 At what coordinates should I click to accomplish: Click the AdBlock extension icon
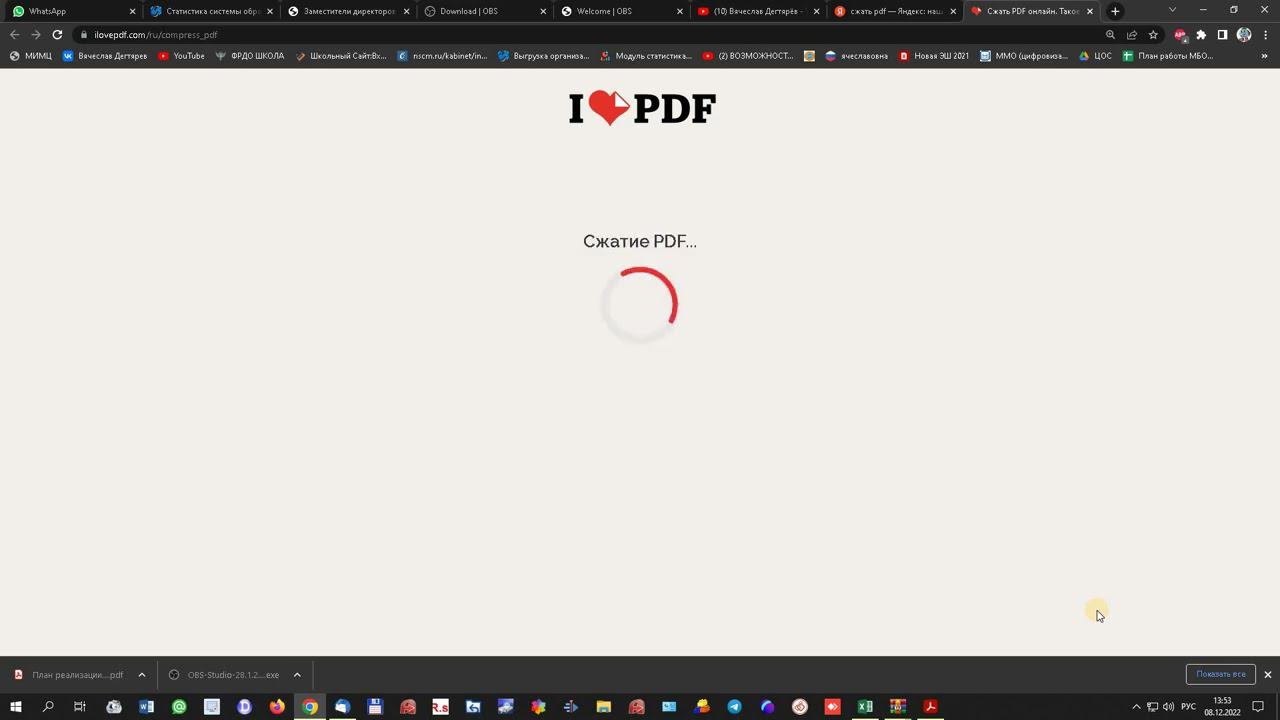click(x=1180, y=35)
